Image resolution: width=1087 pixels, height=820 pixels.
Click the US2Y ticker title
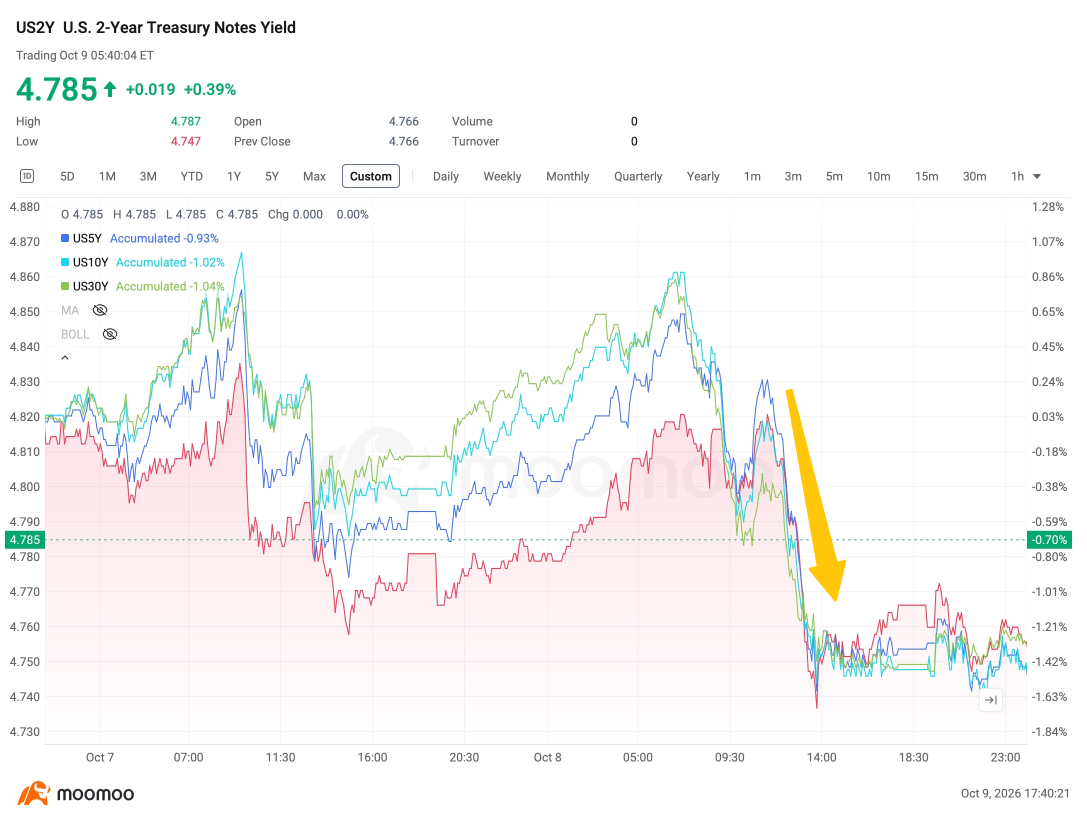click(35, 28)
